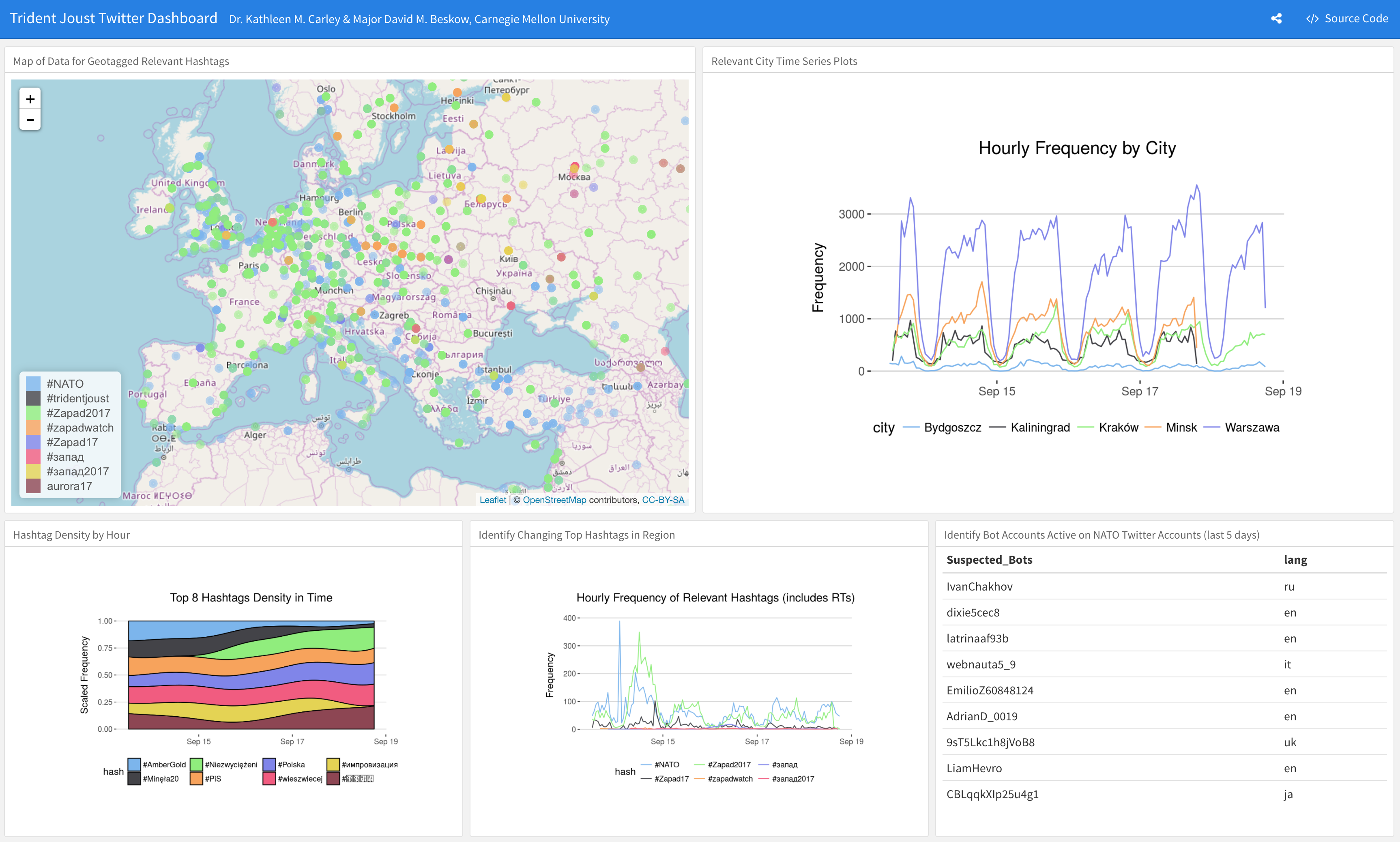Click the Warszawa legend entry
The width and height of the screenshot is (1400, 842).
[x=1241, y=427]
